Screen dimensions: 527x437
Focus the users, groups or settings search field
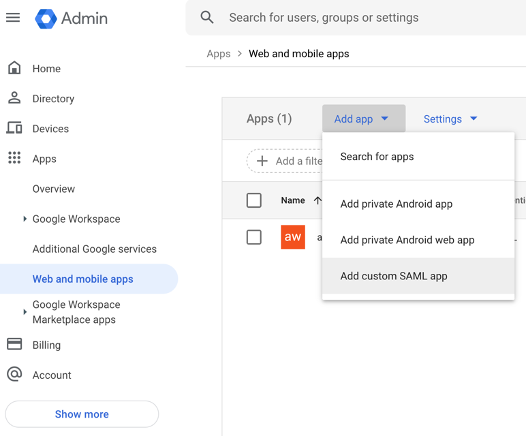[x=356, y=17]
